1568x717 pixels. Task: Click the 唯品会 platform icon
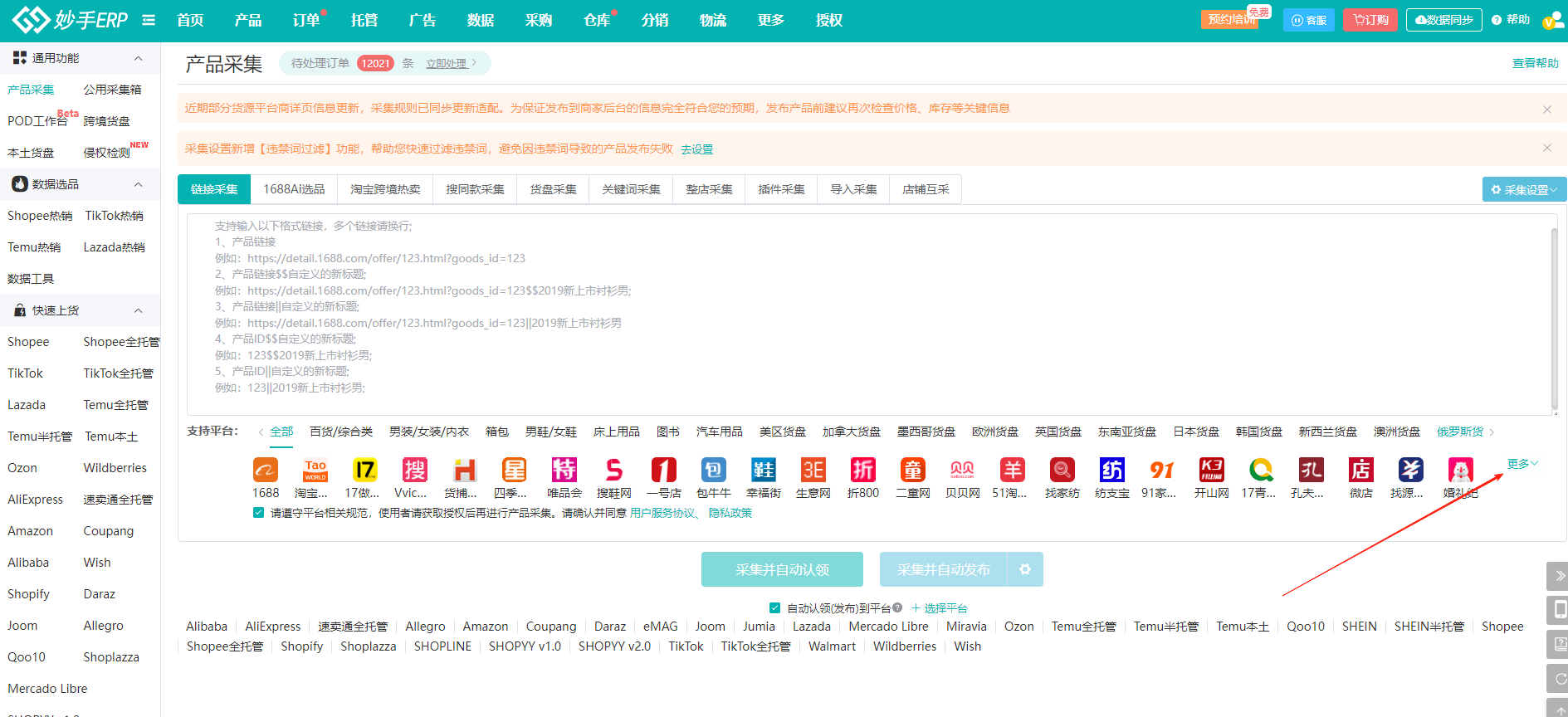coord(564,471)
